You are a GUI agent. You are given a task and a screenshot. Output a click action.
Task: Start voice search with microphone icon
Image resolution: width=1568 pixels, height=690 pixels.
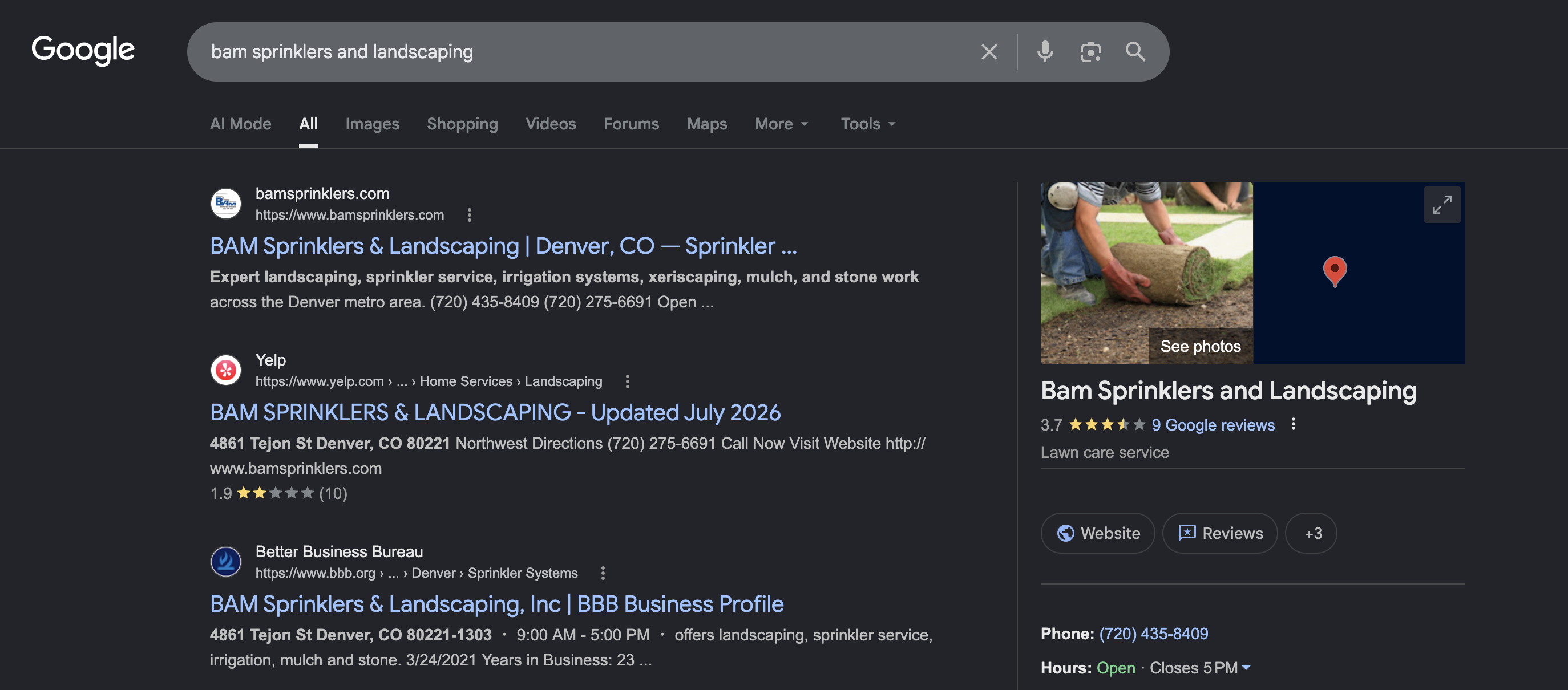[1045, 52]
